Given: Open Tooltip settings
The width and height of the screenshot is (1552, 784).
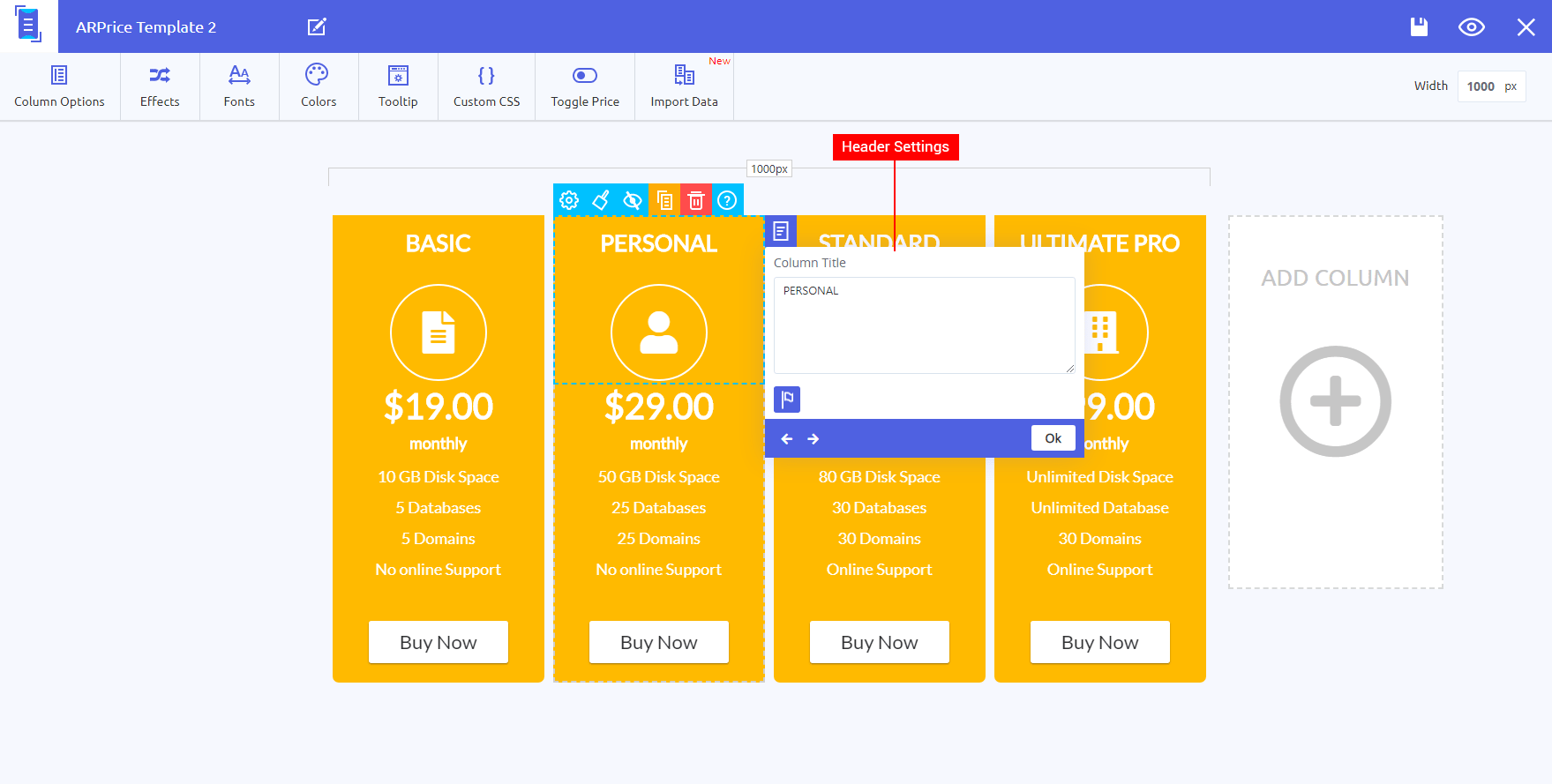Looking at the screenshot, I should (x=398, y=86).
